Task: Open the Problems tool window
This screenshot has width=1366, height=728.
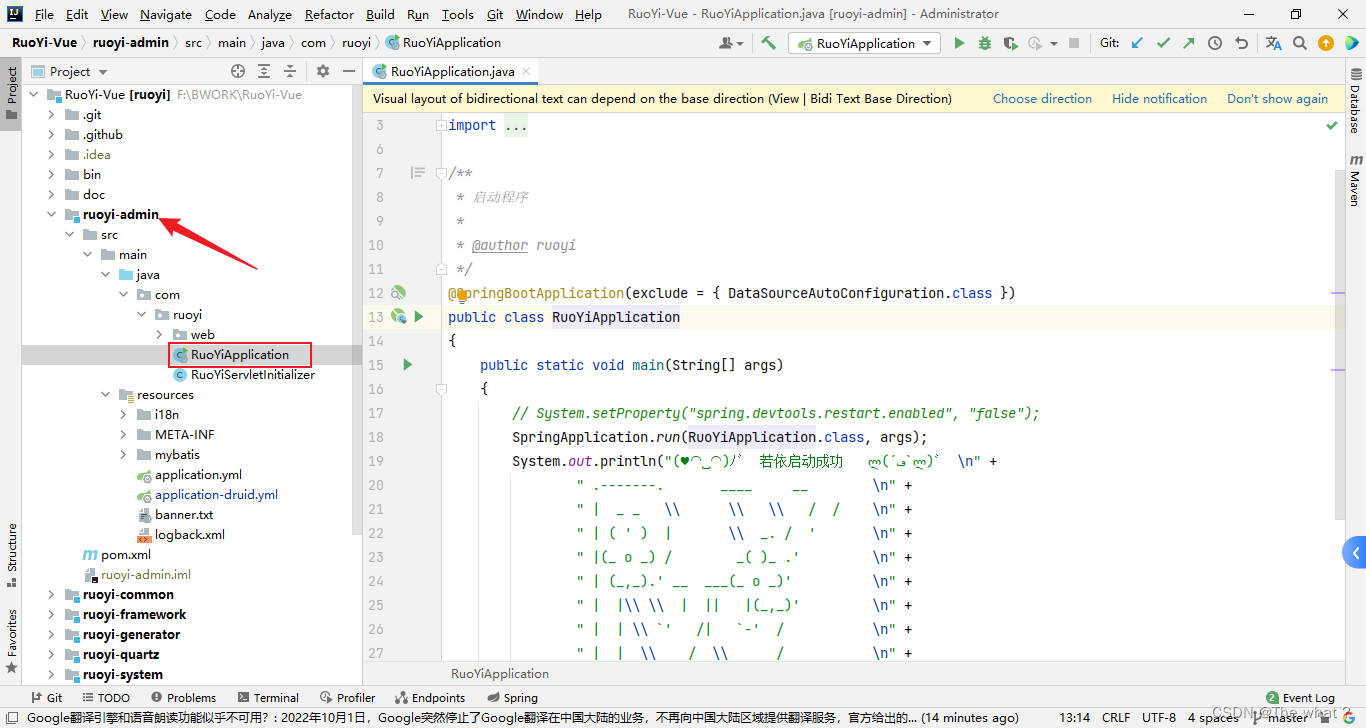Action: tap(183, 698)
